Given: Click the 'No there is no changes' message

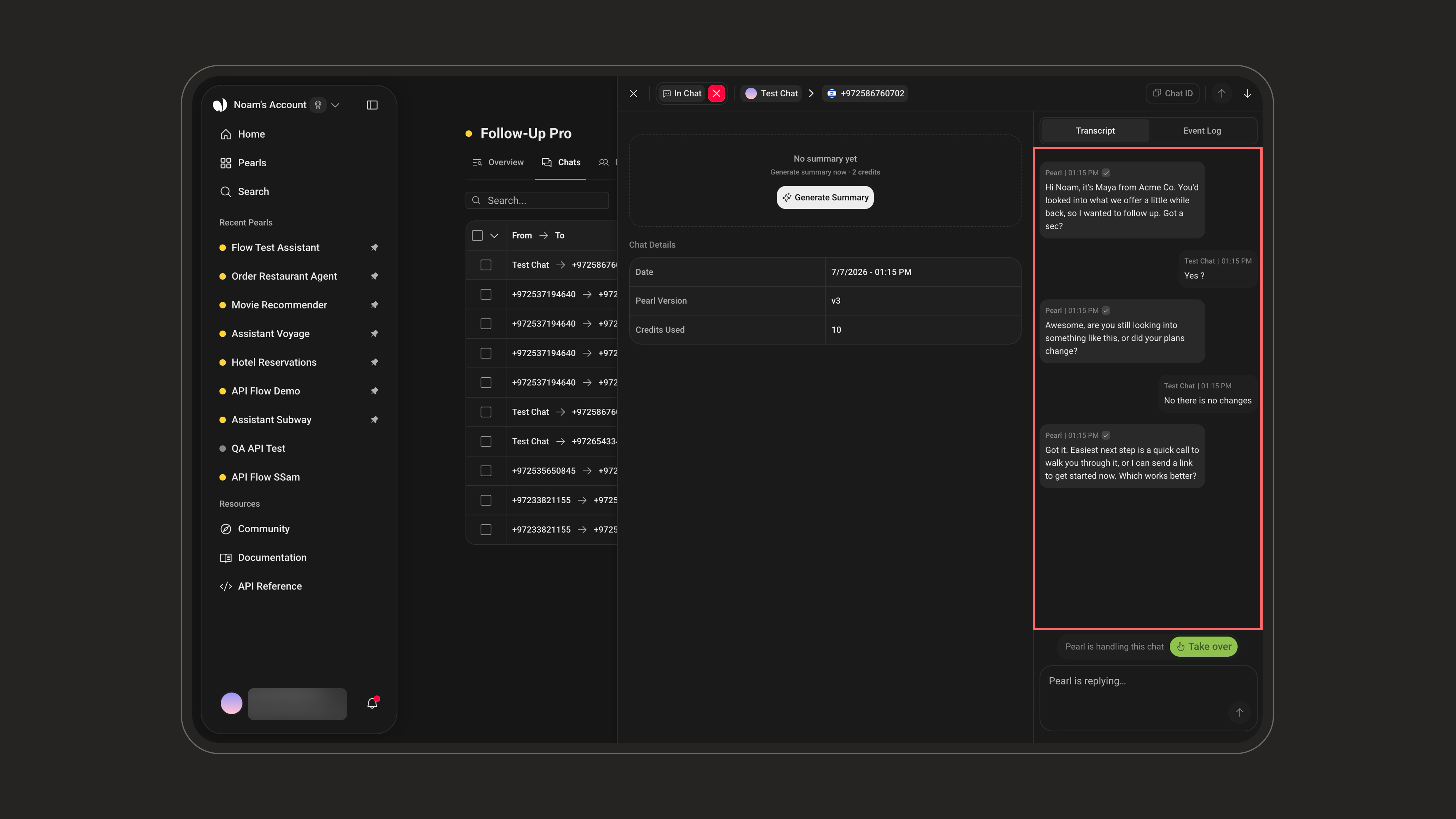Looking at the screenshot, I should pos(1207,394).
